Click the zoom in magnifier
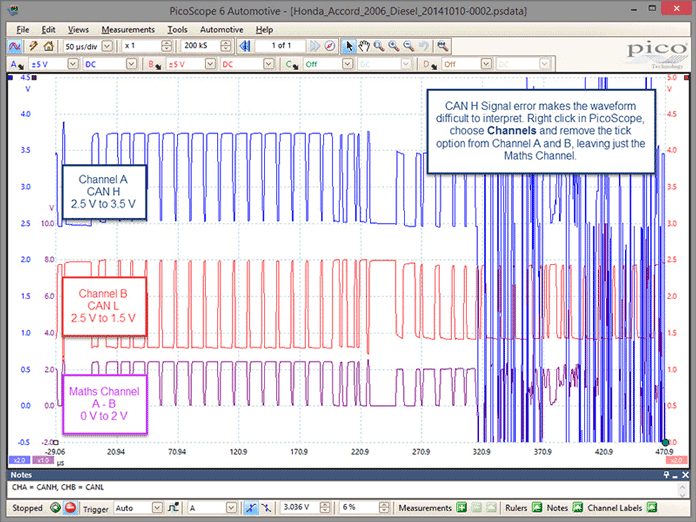696x522 pixels. coord(394,46)
